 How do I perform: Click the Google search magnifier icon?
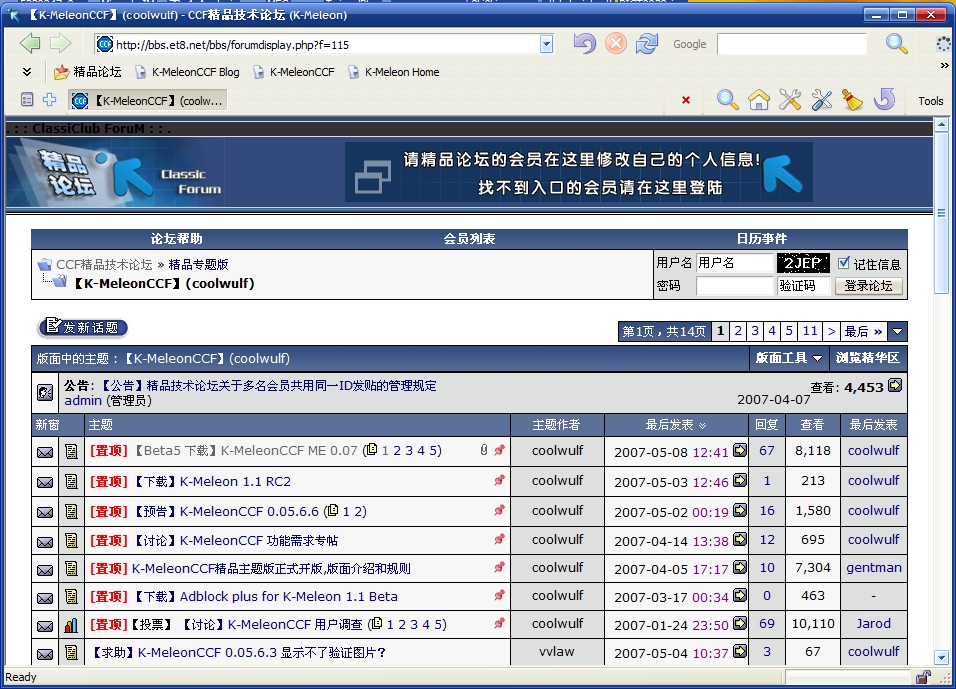tap(896, 43)
